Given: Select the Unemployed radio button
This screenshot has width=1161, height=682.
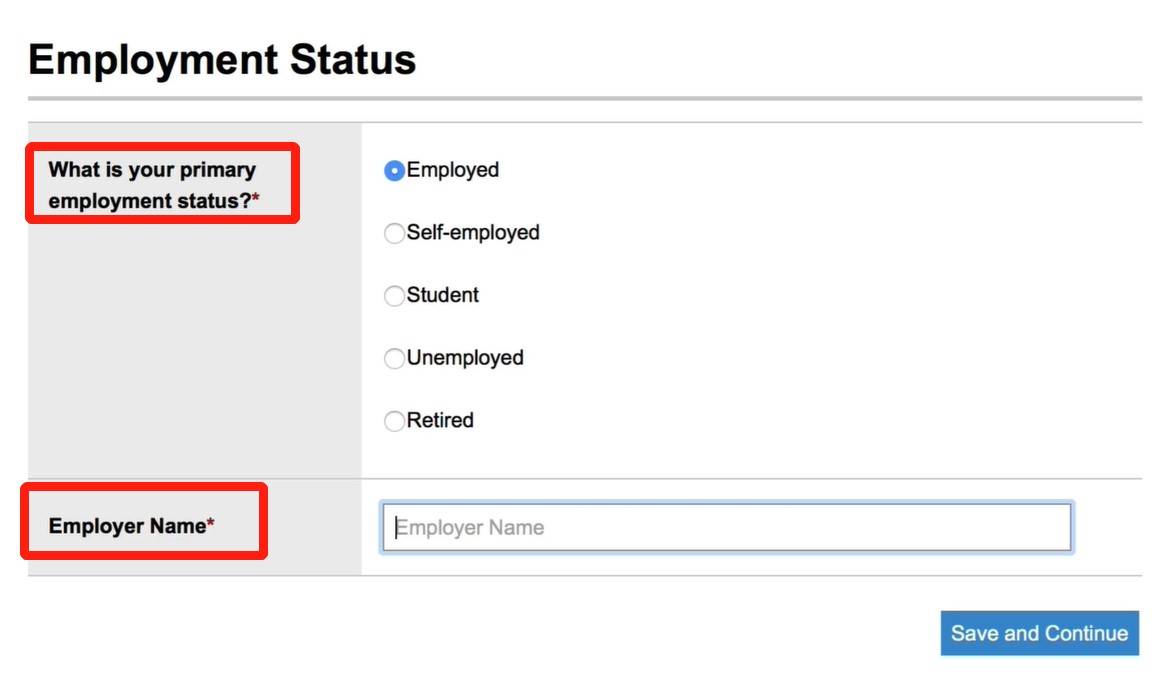Looking at the screenshot, I should 394,358.
